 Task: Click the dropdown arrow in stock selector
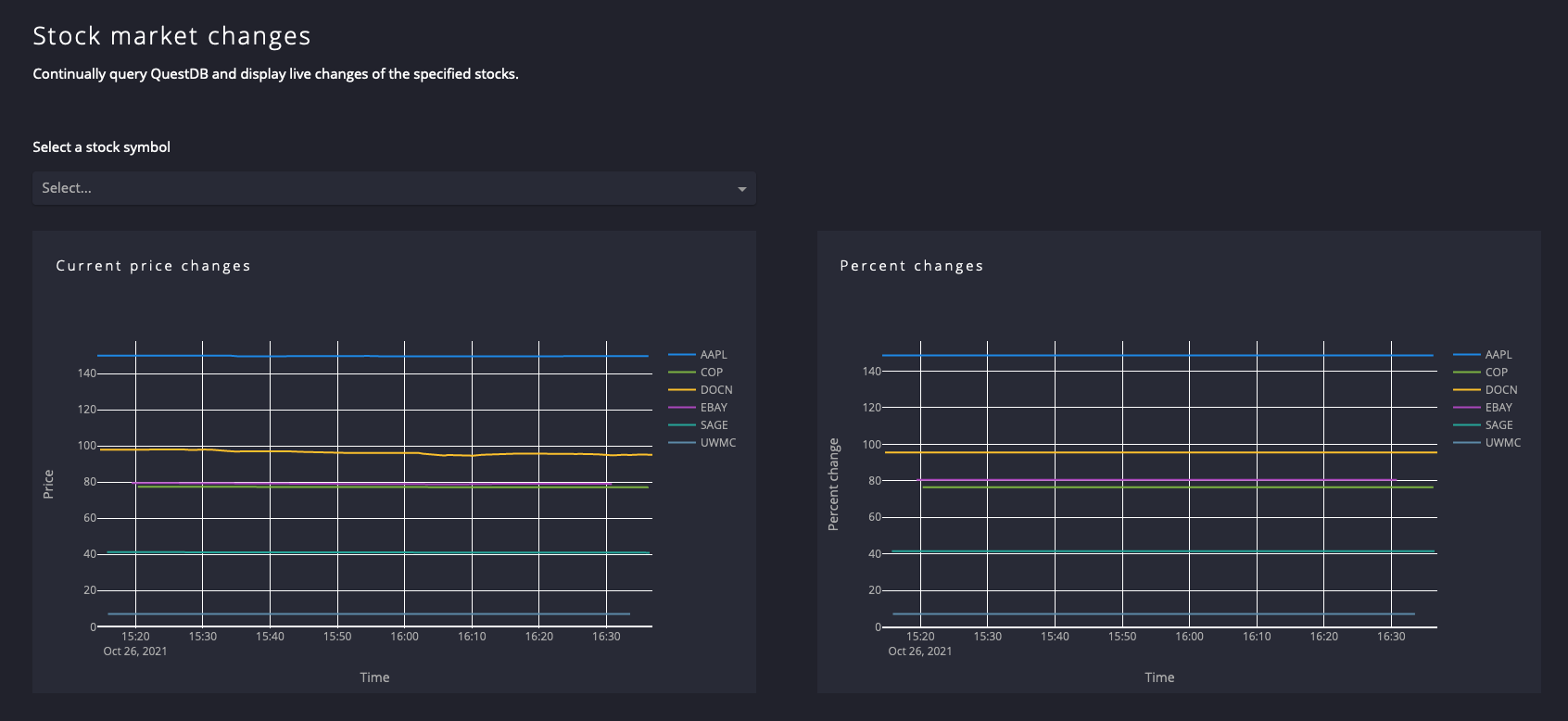click(741, 189)
